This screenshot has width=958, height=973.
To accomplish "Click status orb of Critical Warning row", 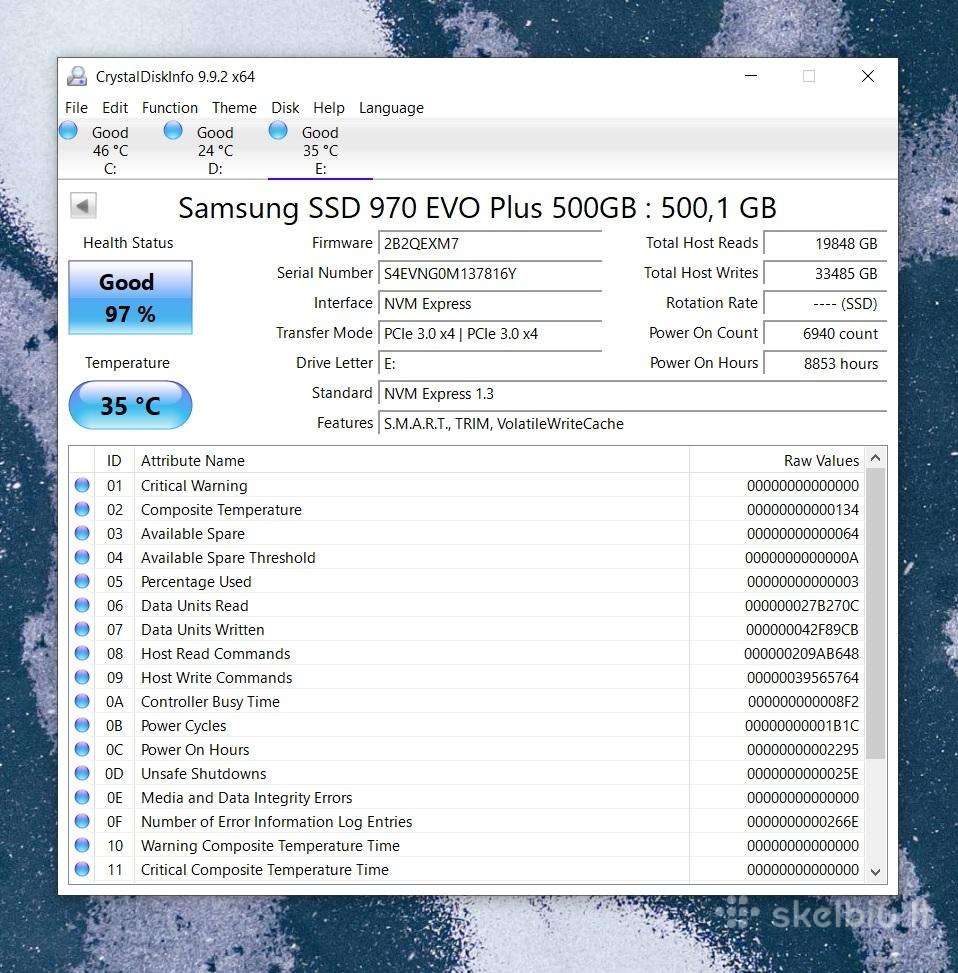I will pyautogui.click(x=82, y=485).
